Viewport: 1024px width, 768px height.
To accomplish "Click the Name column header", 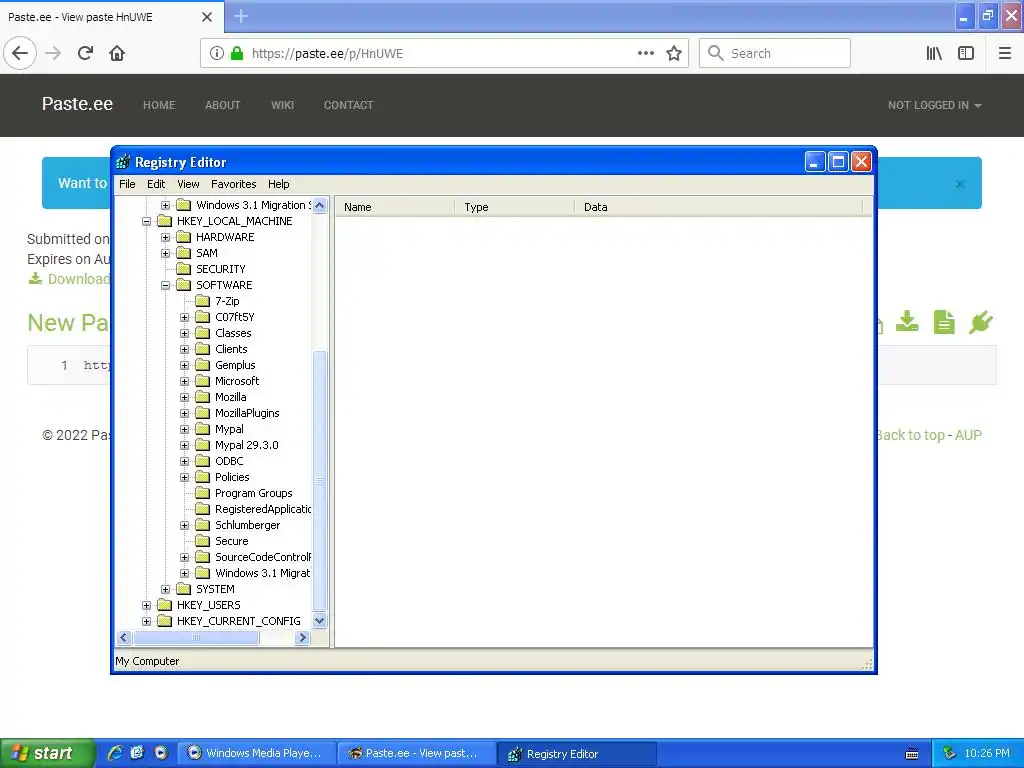I will point(394,207).
